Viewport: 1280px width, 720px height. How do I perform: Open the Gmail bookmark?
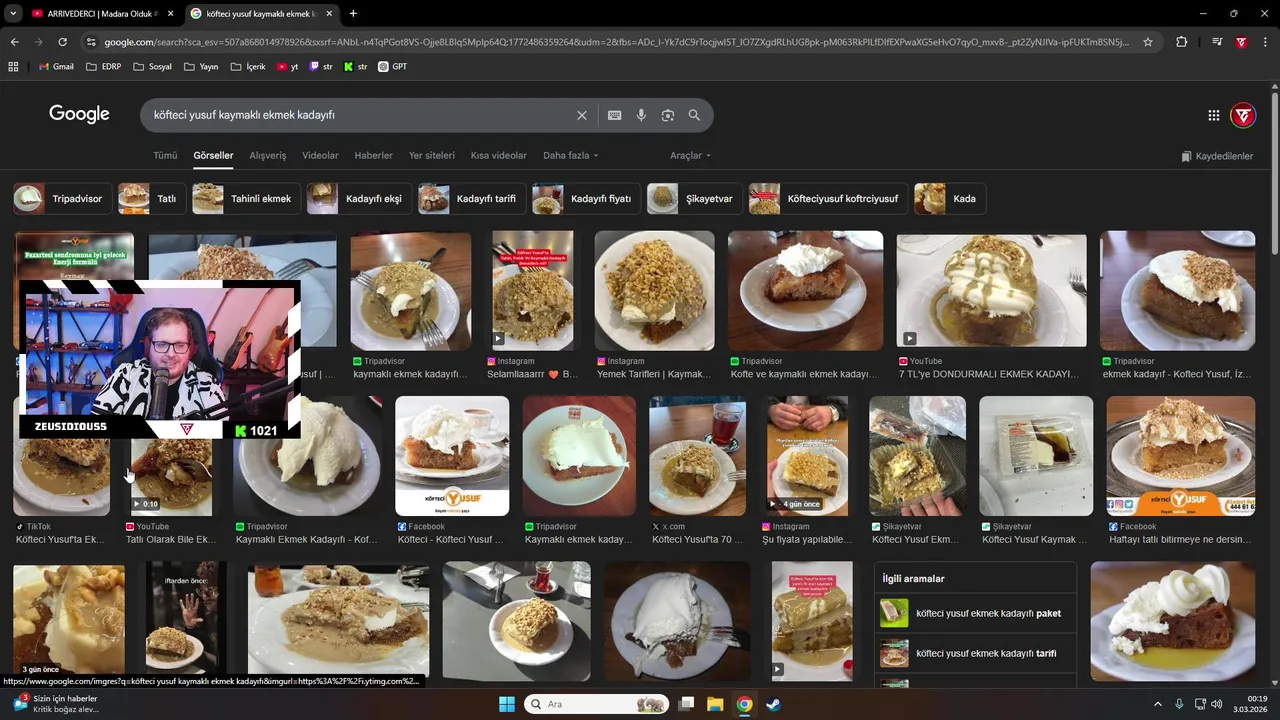click(56, 67)
